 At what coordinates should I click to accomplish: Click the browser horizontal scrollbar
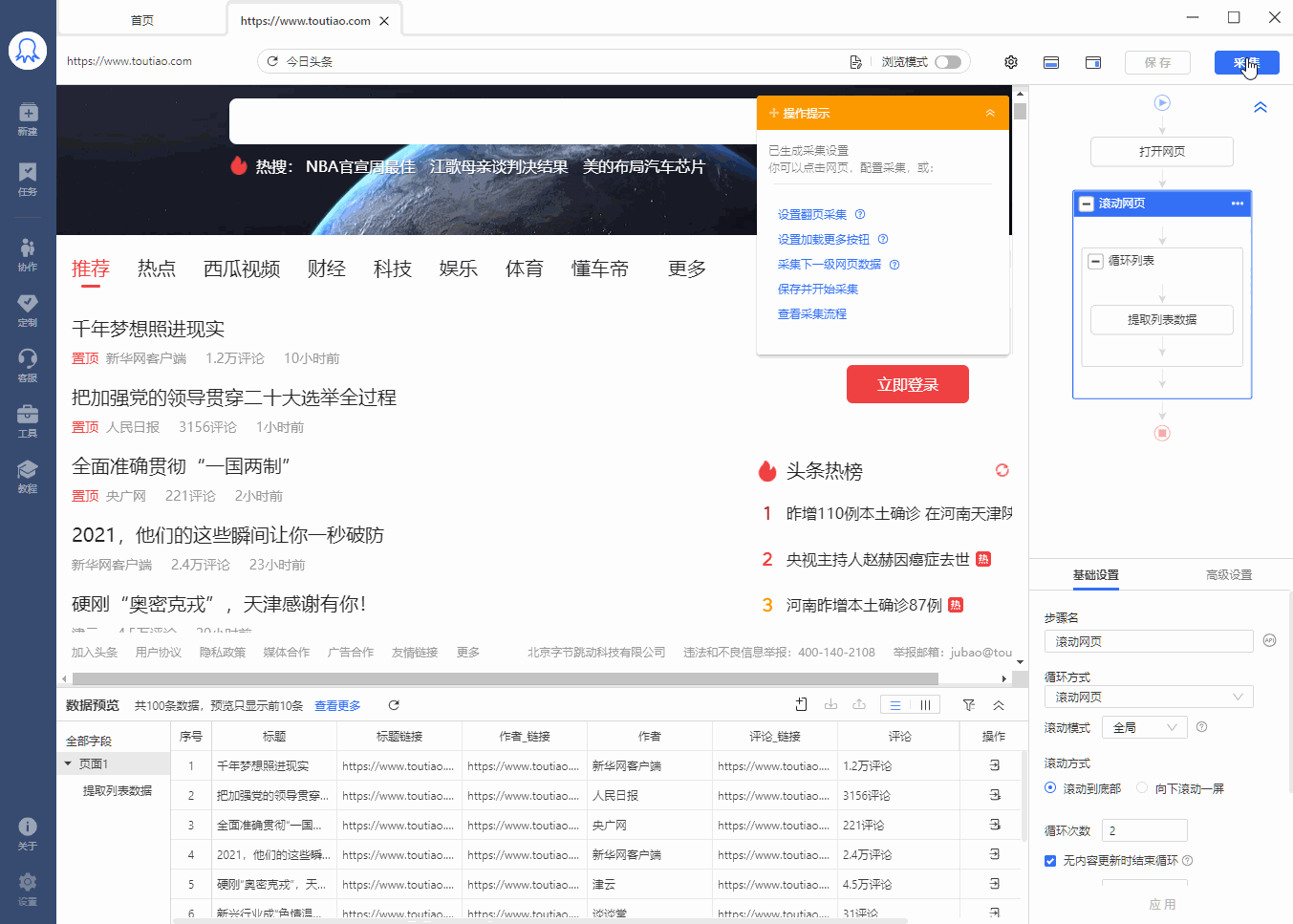click(x=505, y=678)
